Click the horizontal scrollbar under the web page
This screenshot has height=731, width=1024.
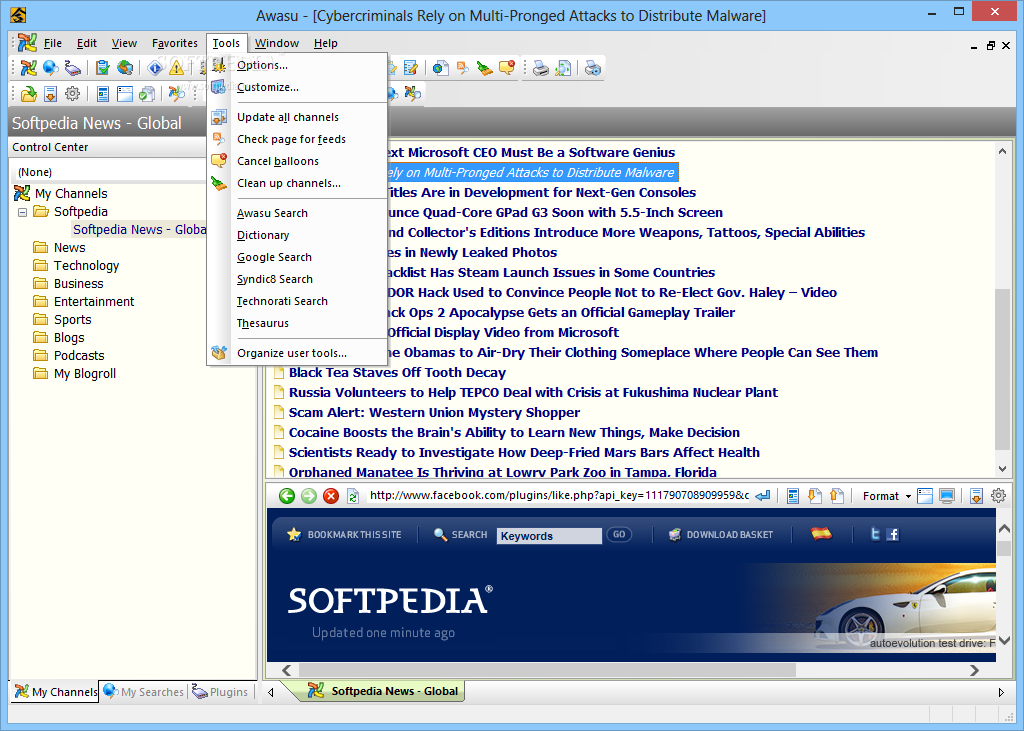tap(547, 670)
